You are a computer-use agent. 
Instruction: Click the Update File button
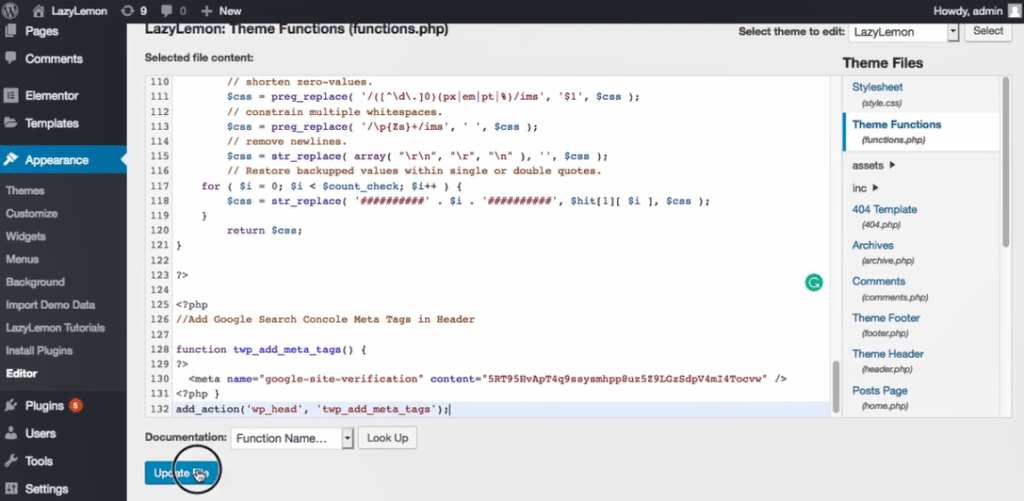(x=182, y=473)
